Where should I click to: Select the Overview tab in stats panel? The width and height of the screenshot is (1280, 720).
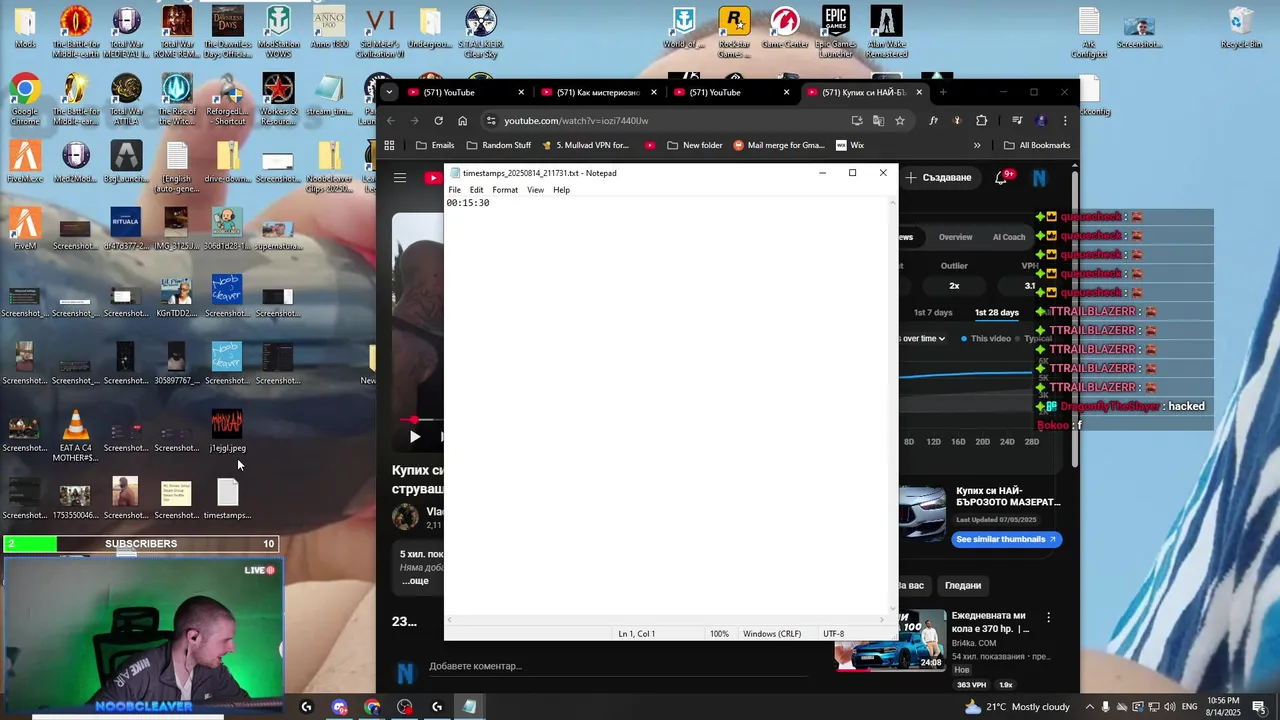pyautogui.click(x=955, y=237)
